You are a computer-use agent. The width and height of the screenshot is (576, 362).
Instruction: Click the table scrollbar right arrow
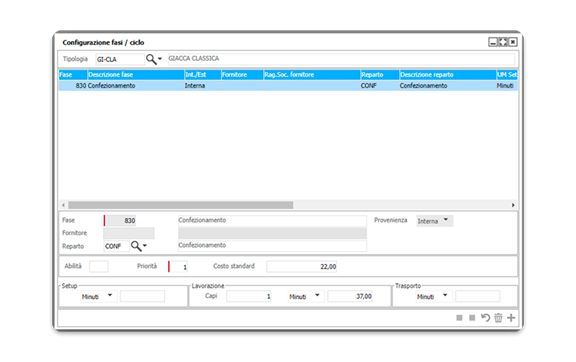click(x=513, y=205)
